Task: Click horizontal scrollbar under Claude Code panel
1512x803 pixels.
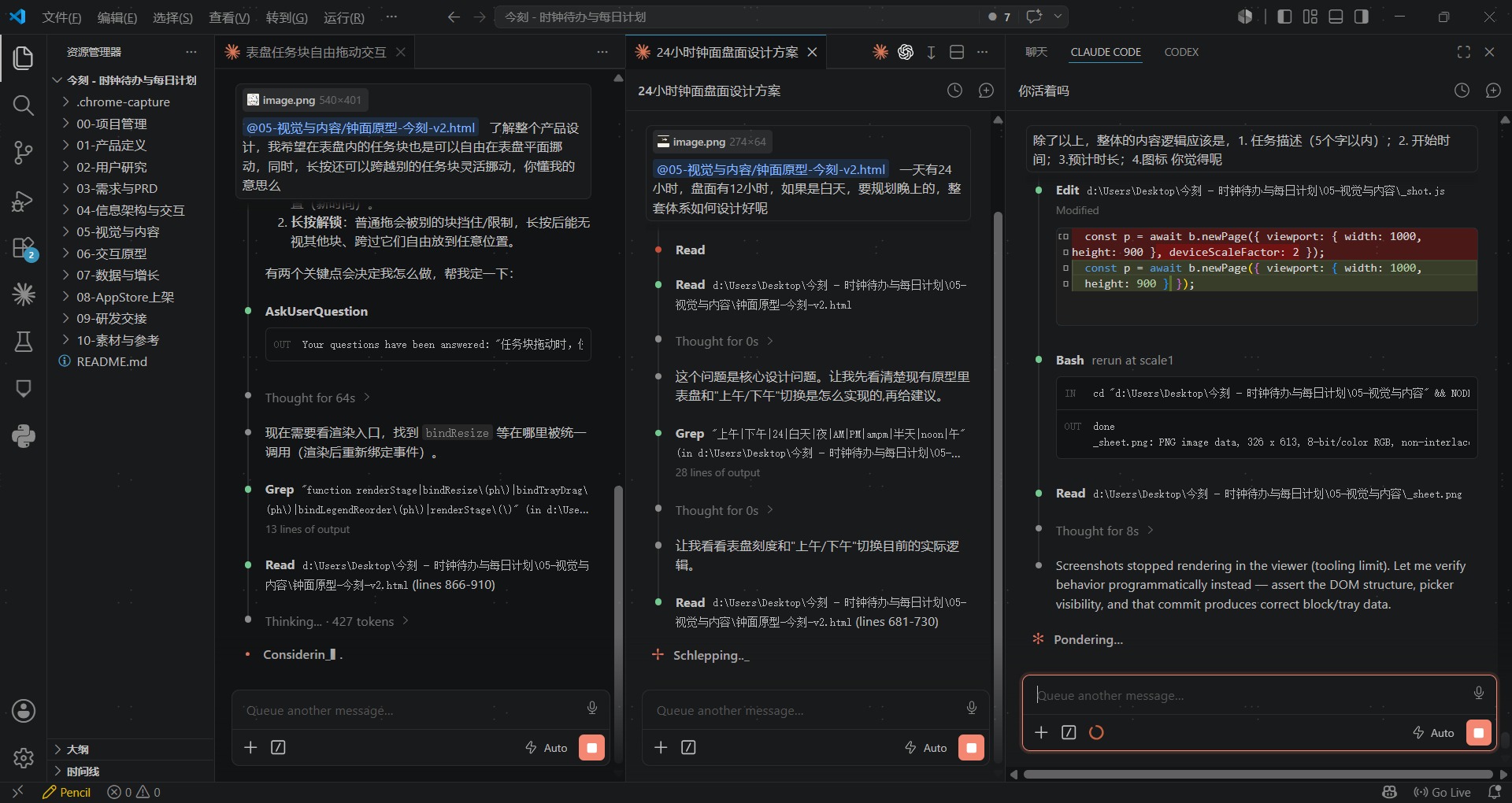Action: [1258, 775]
